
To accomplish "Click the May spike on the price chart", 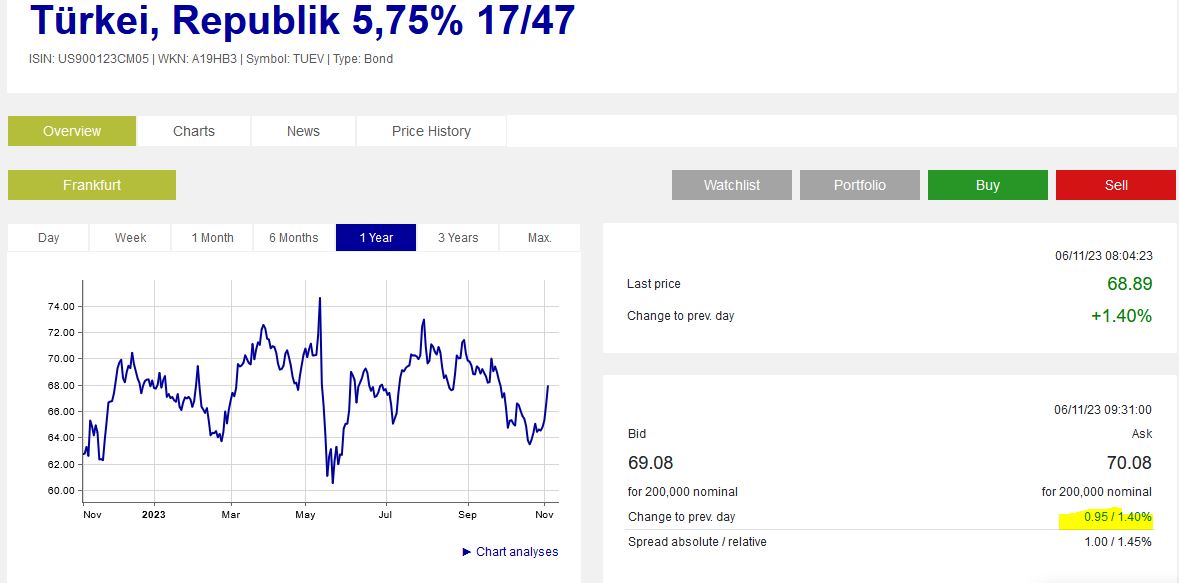I will click(x=320, y=299).
